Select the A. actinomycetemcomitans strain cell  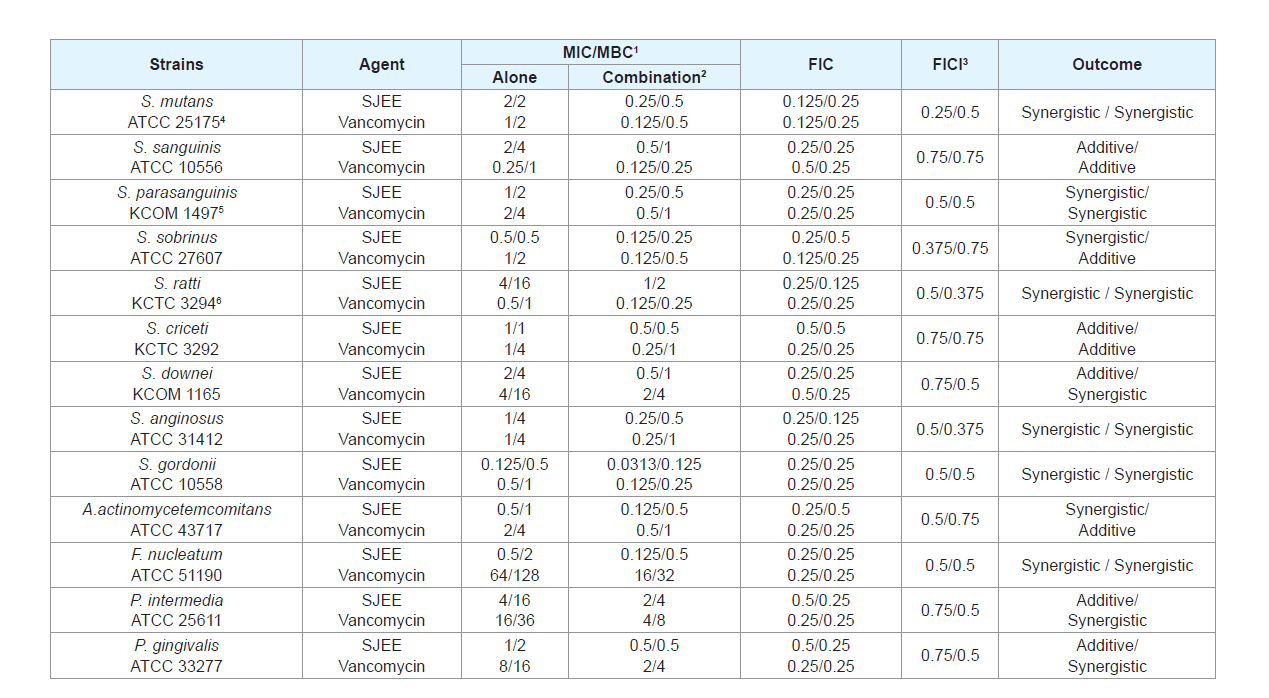[x=176, y=520]
